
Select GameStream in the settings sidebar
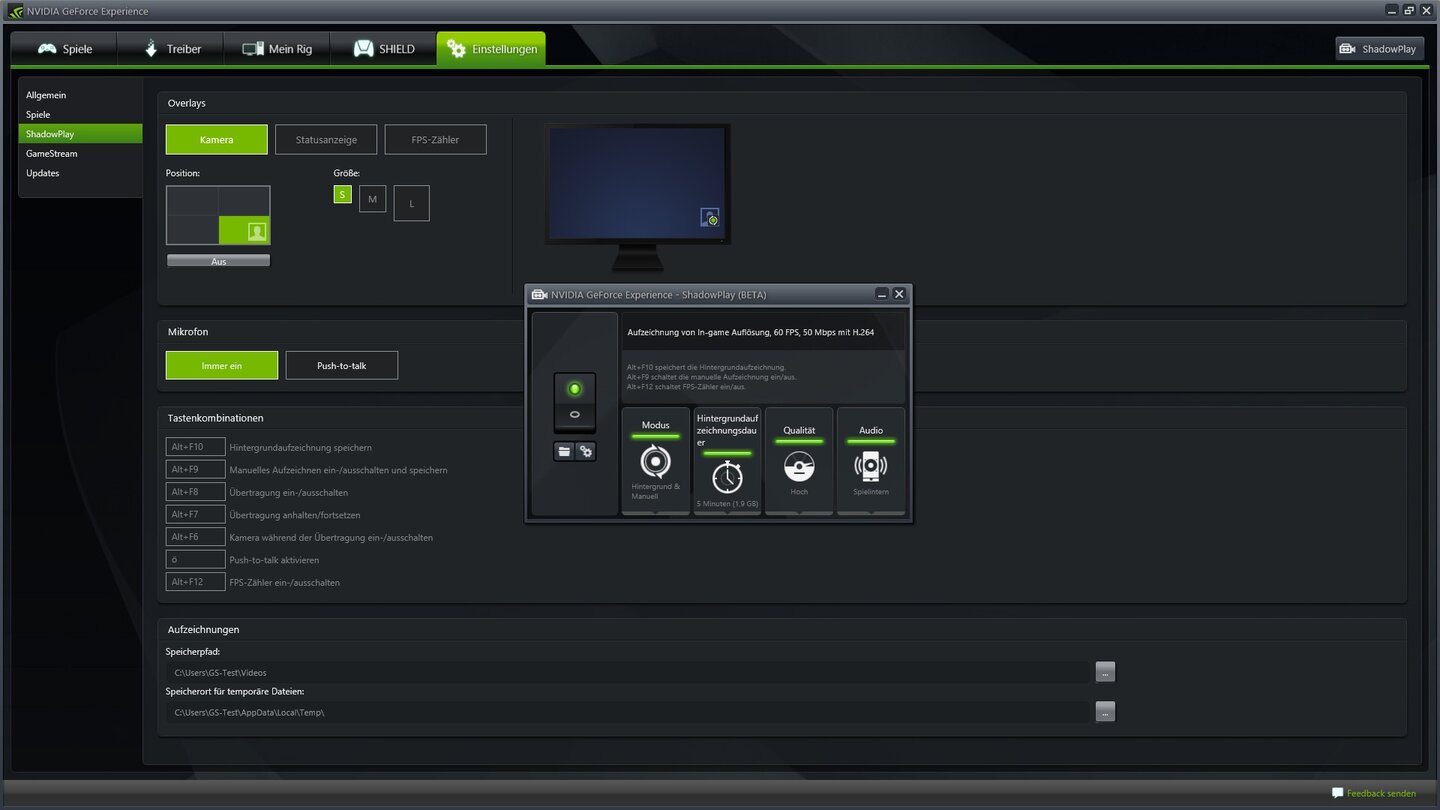[x=80, y=153]
